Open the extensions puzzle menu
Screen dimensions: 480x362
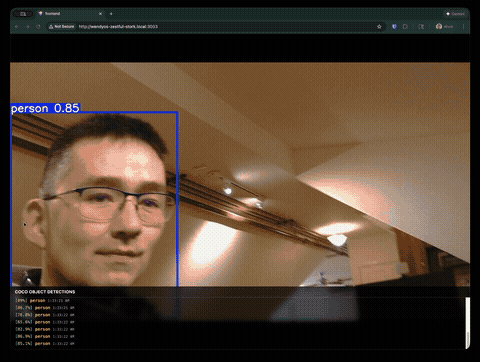pos(405,26)
